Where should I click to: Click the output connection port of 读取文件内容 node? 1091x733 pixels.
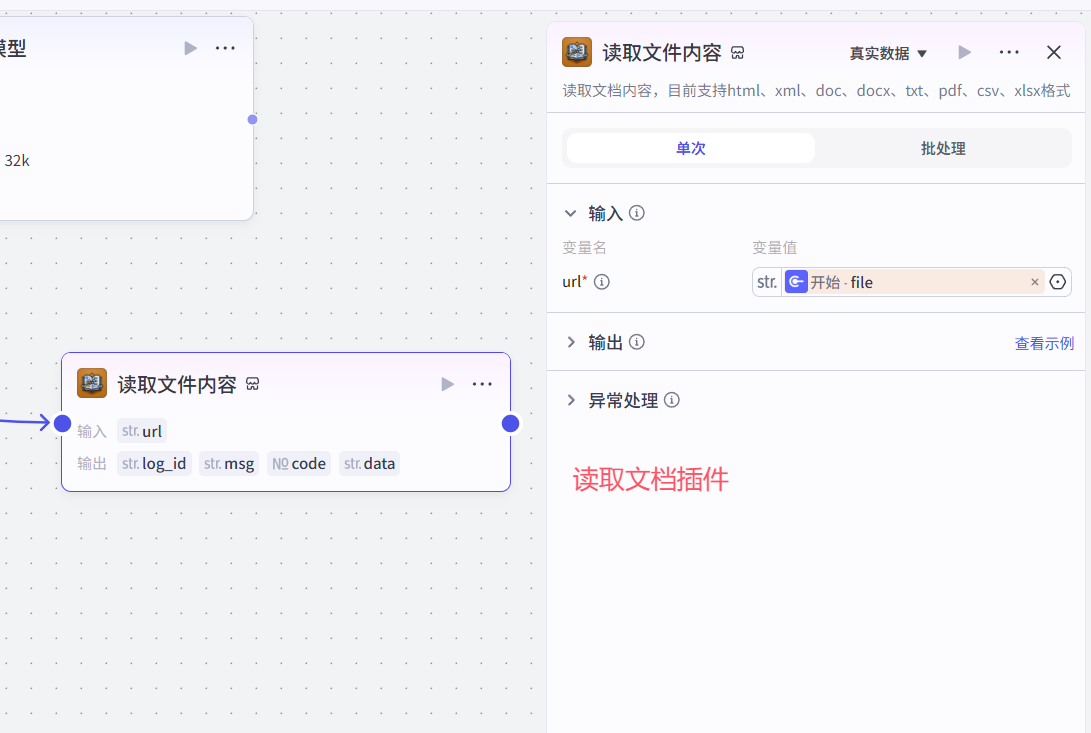(x=510, y=423)
